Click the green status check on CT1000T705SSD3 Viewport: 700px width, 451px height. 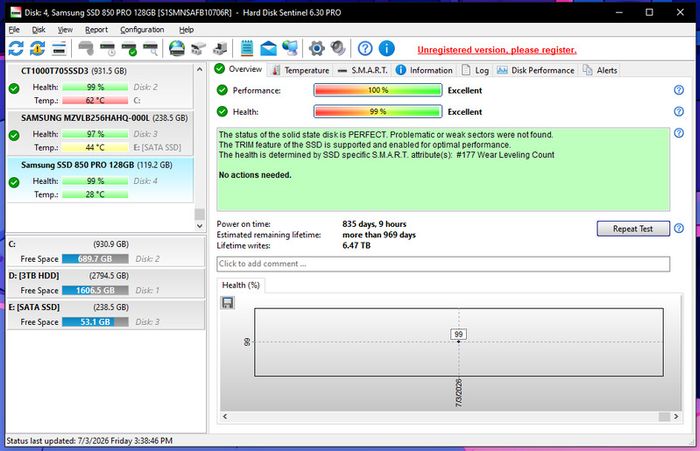tap(14, 88)
